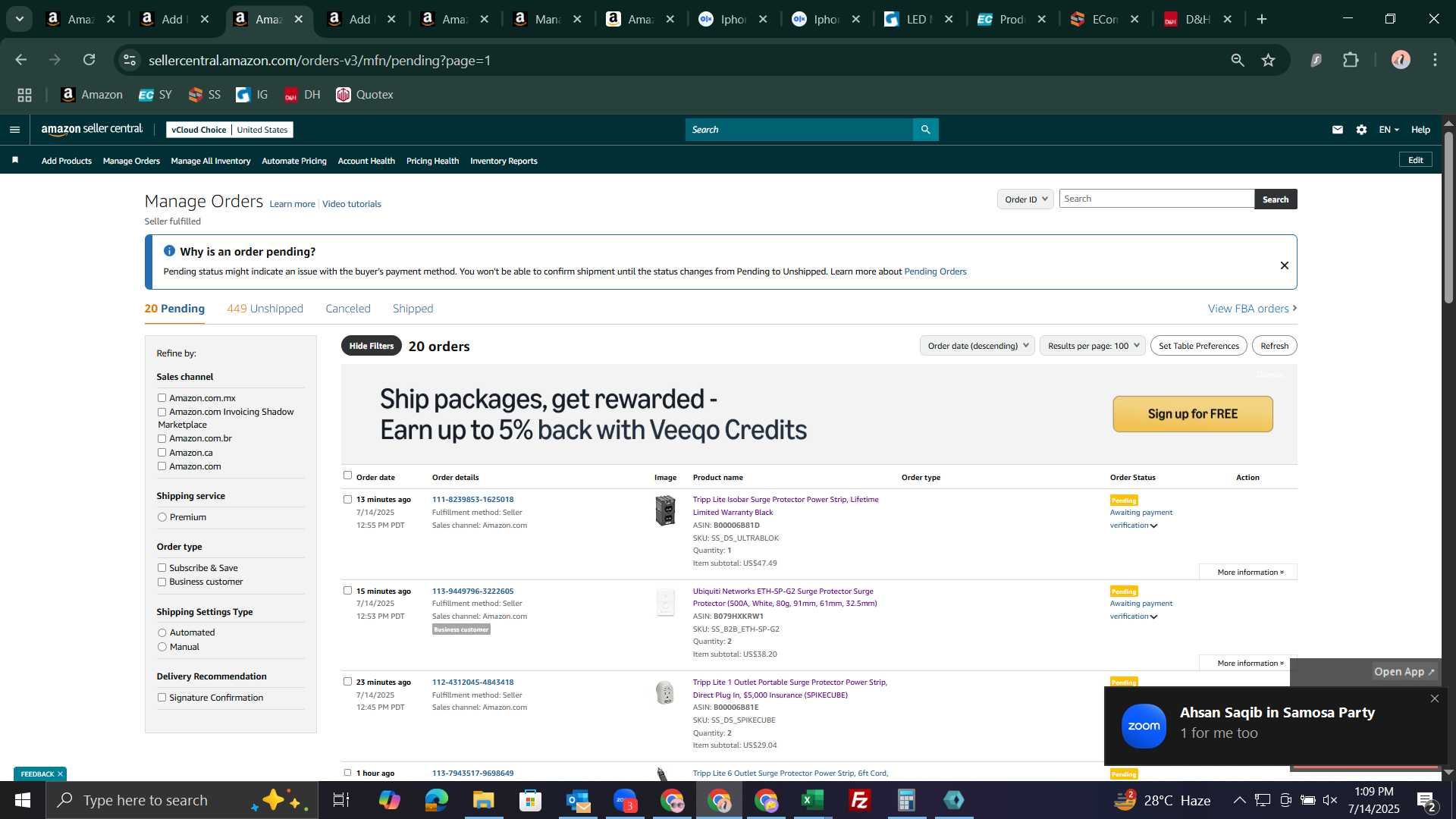Switch to the 449 Unshipped tab

pos(265,309)
